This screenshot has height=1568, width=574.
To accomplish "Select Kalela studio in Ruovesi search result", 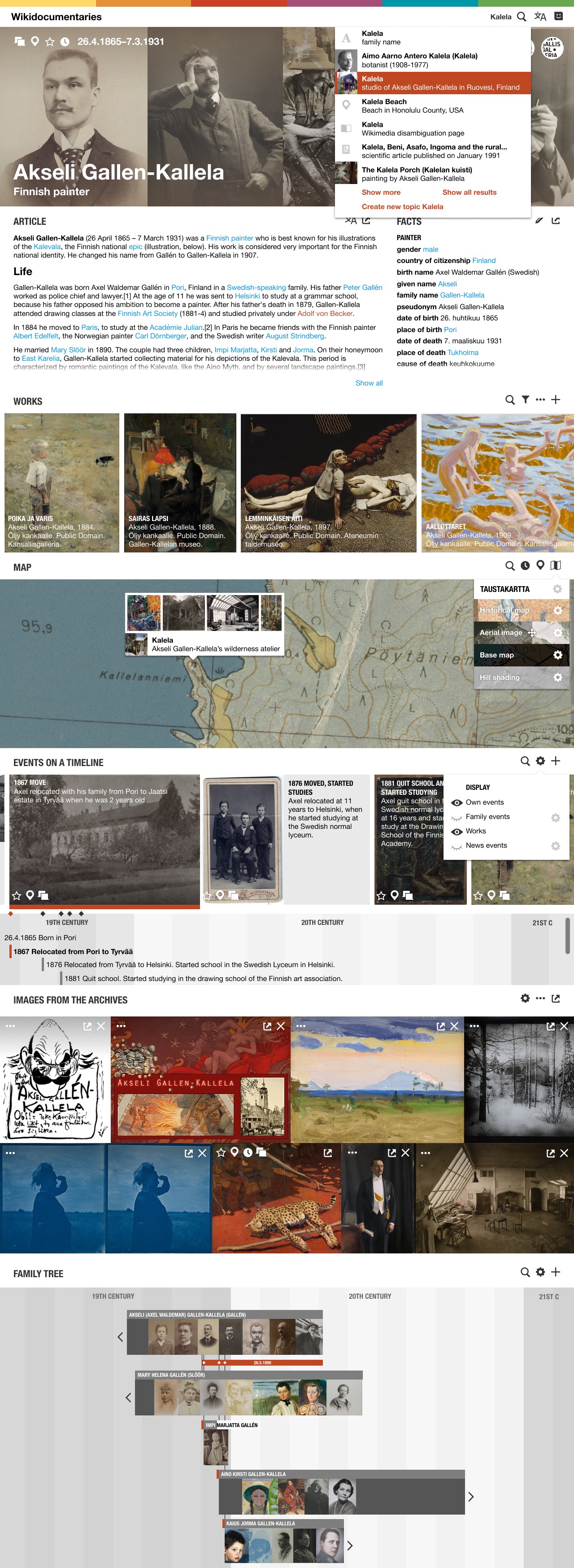I will 432,83.
